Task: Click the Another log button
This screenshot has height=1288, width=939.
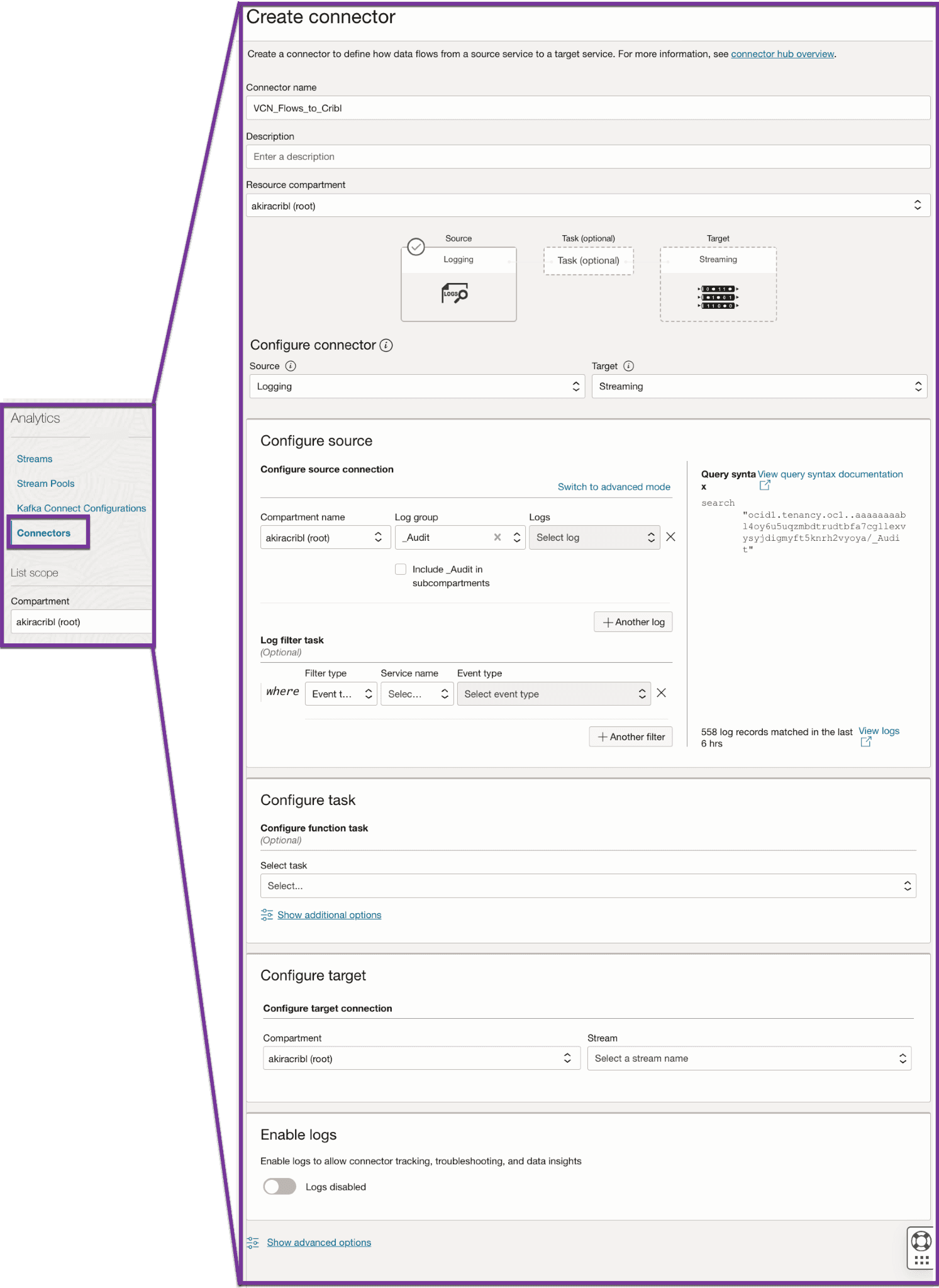Action: coord(633,622)
